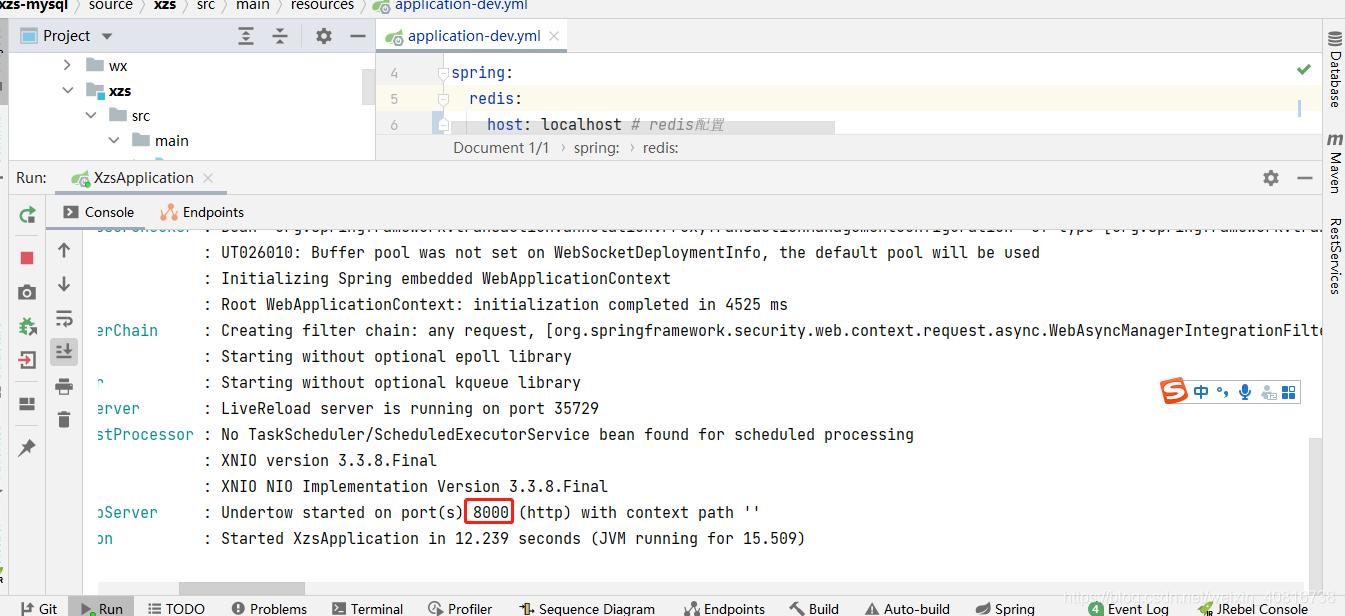Open the Git tool window
Screen dimensions: 1345x616
click(x=38, y=608)
